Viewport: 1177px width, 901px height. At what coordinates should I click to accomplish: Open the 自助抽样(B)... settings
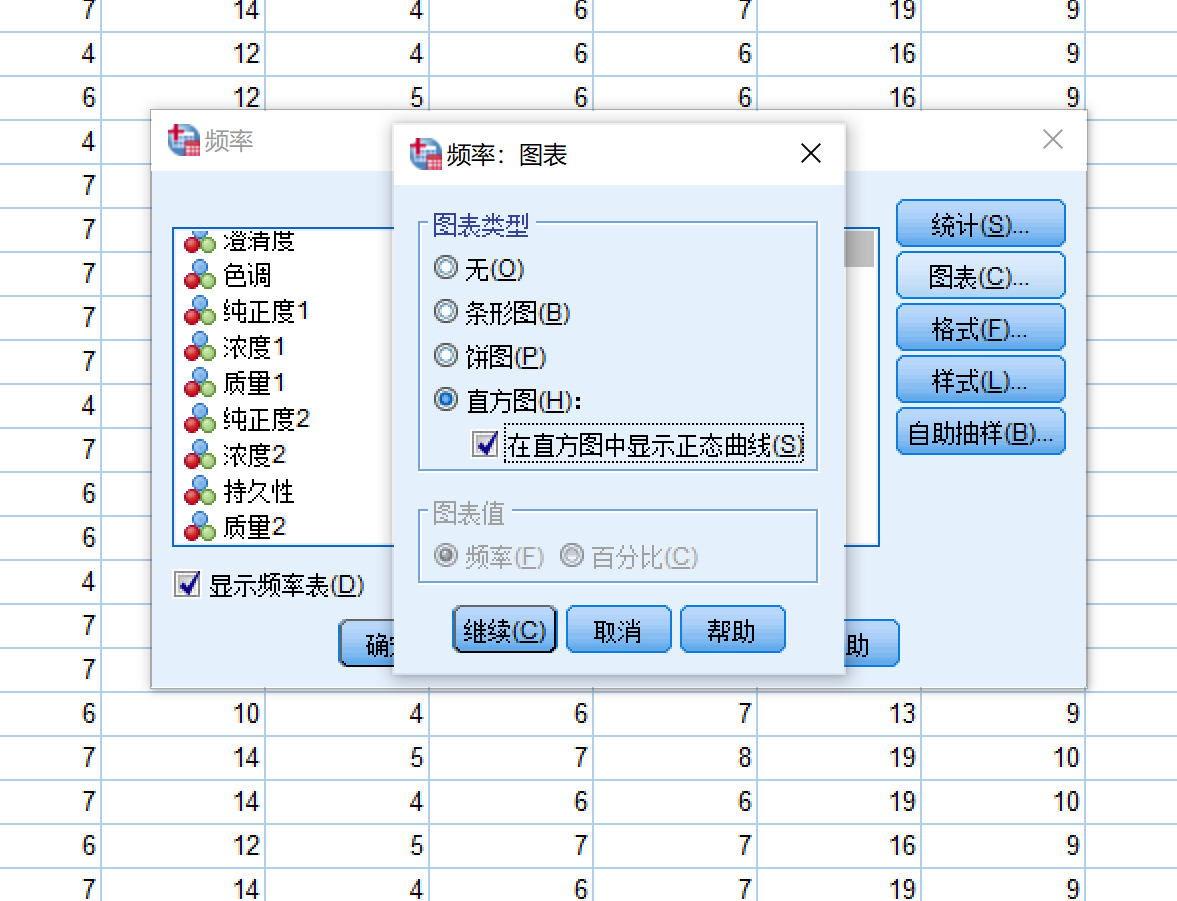(x=980, y=432)
